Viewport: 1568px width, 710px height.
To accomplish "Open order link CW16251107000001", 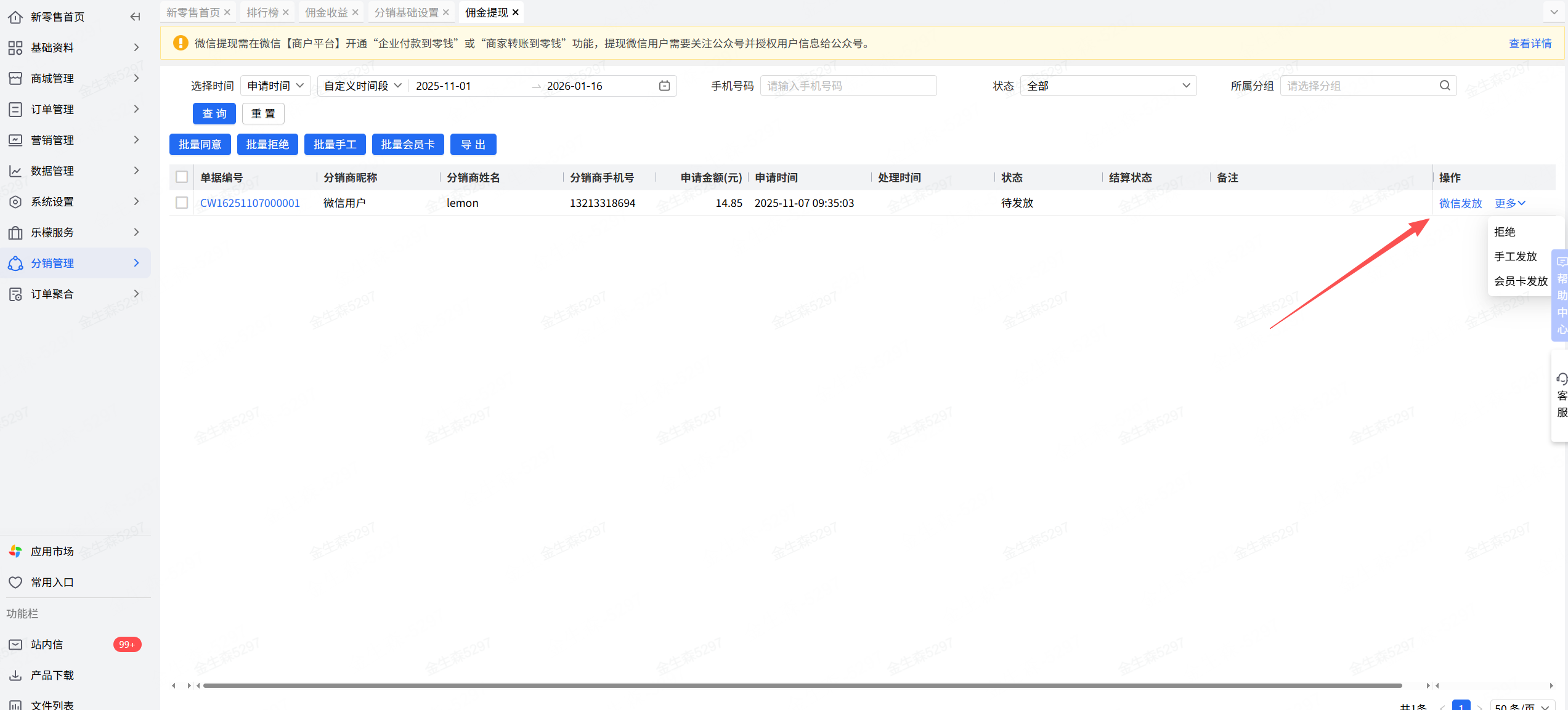I will coord(250,203).
